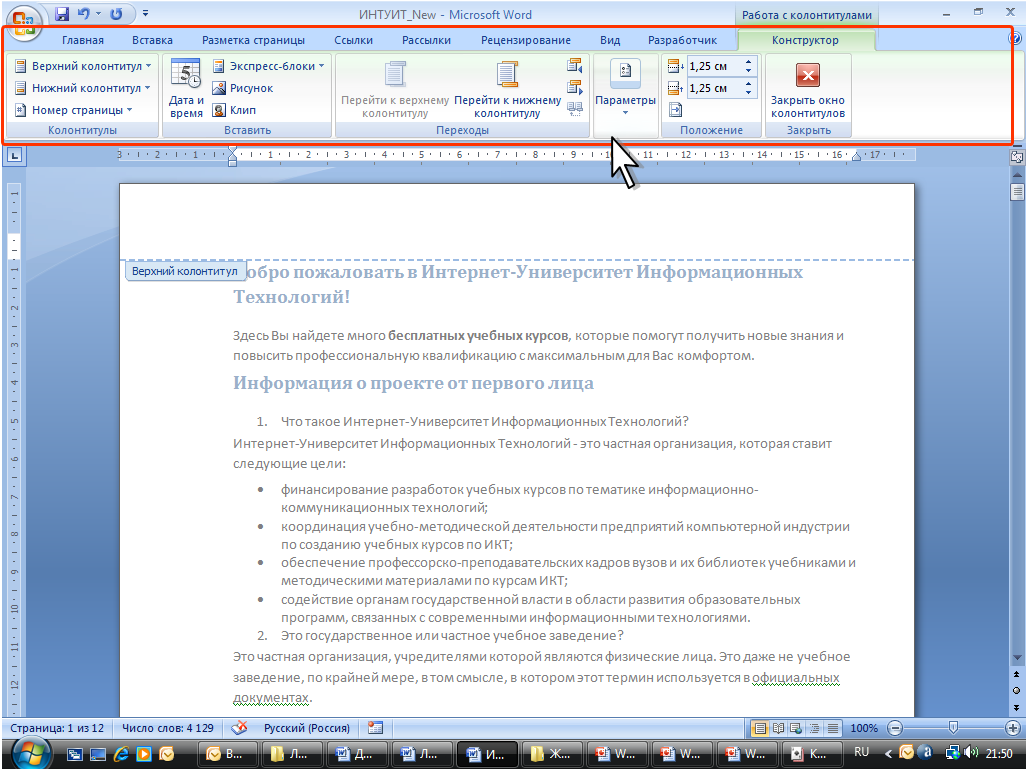Open the Разработчик ribbon tab
The width and height of the screenshot is (1027, 770).
682,41
